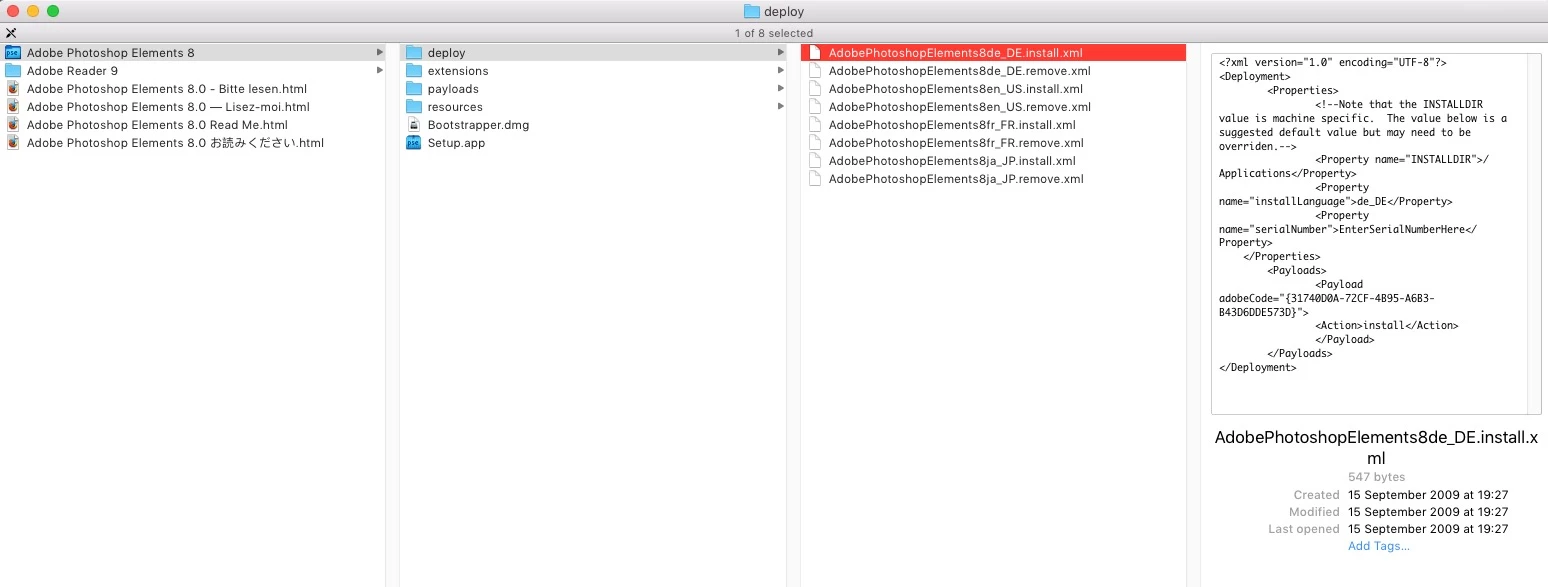Click the extensions folder icon
1548x587 pixels.
point(414,71)
